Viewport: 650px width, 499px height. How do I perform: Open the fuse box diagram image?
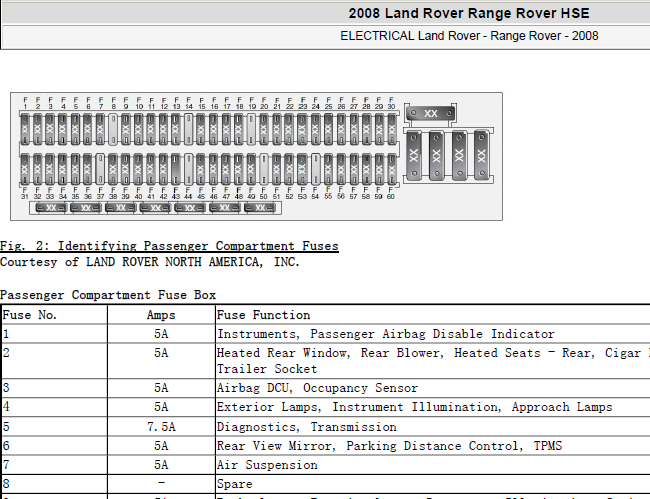[x=257, y=156]
